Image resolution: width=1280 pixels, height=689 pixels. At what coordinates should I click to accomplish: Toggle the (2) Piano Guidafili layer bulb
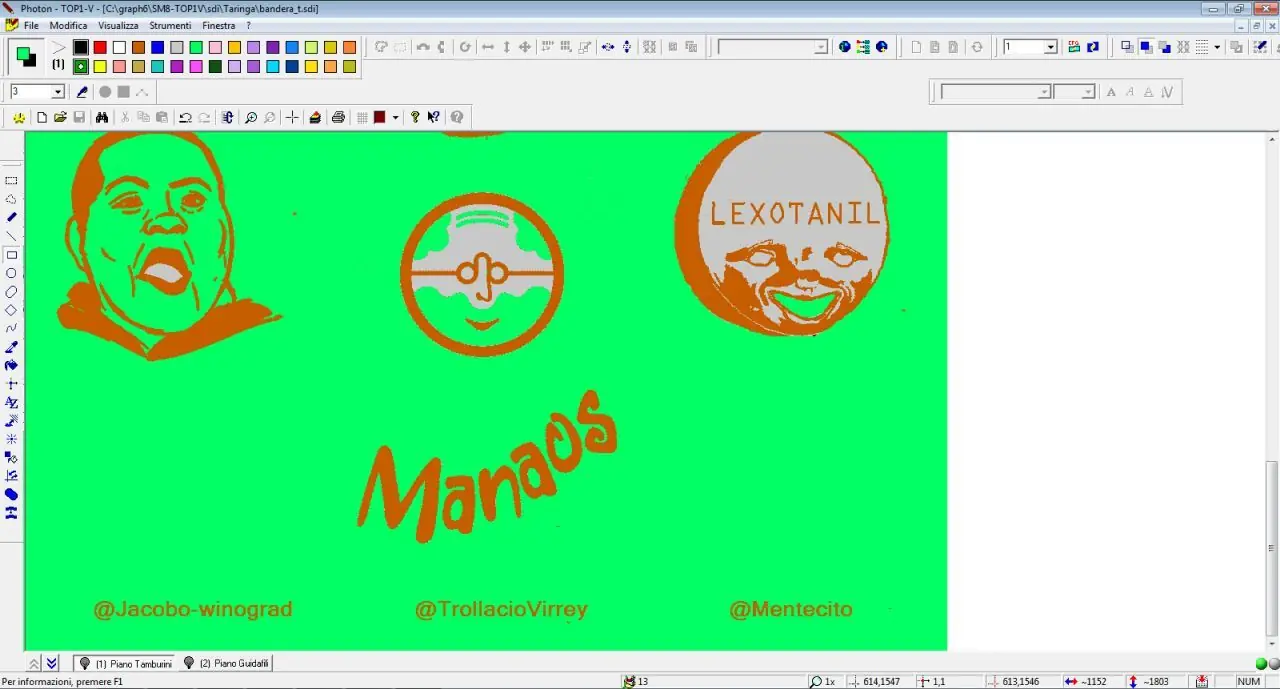pos(189,663)
